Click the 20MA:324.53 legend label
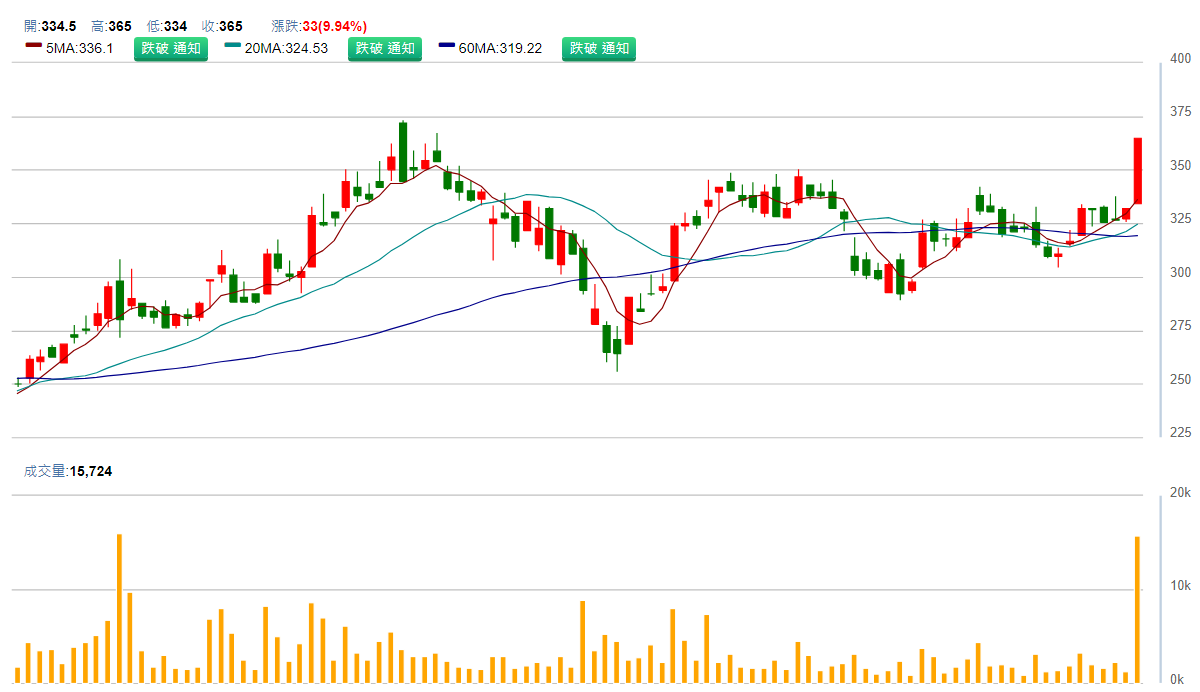Viewport: 1200px width, 692px height. click(286, 48)
